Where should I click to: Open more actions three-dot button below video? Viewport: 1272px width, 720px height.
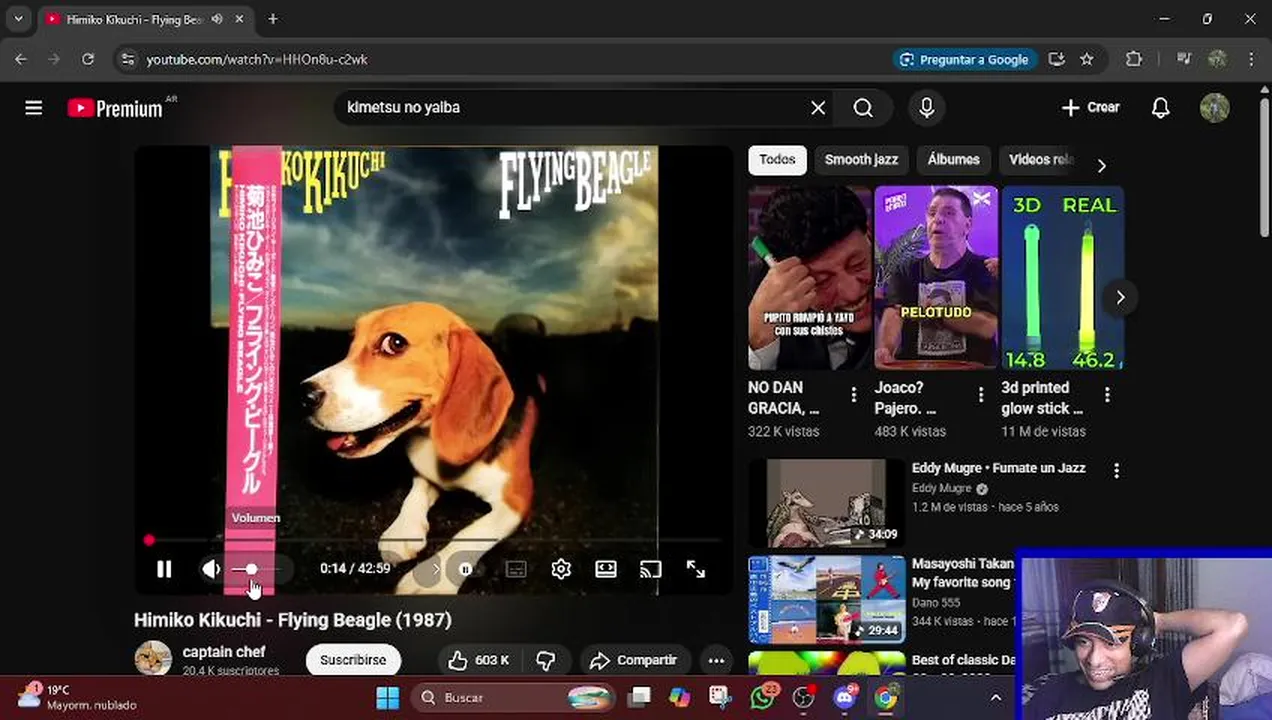716,660
